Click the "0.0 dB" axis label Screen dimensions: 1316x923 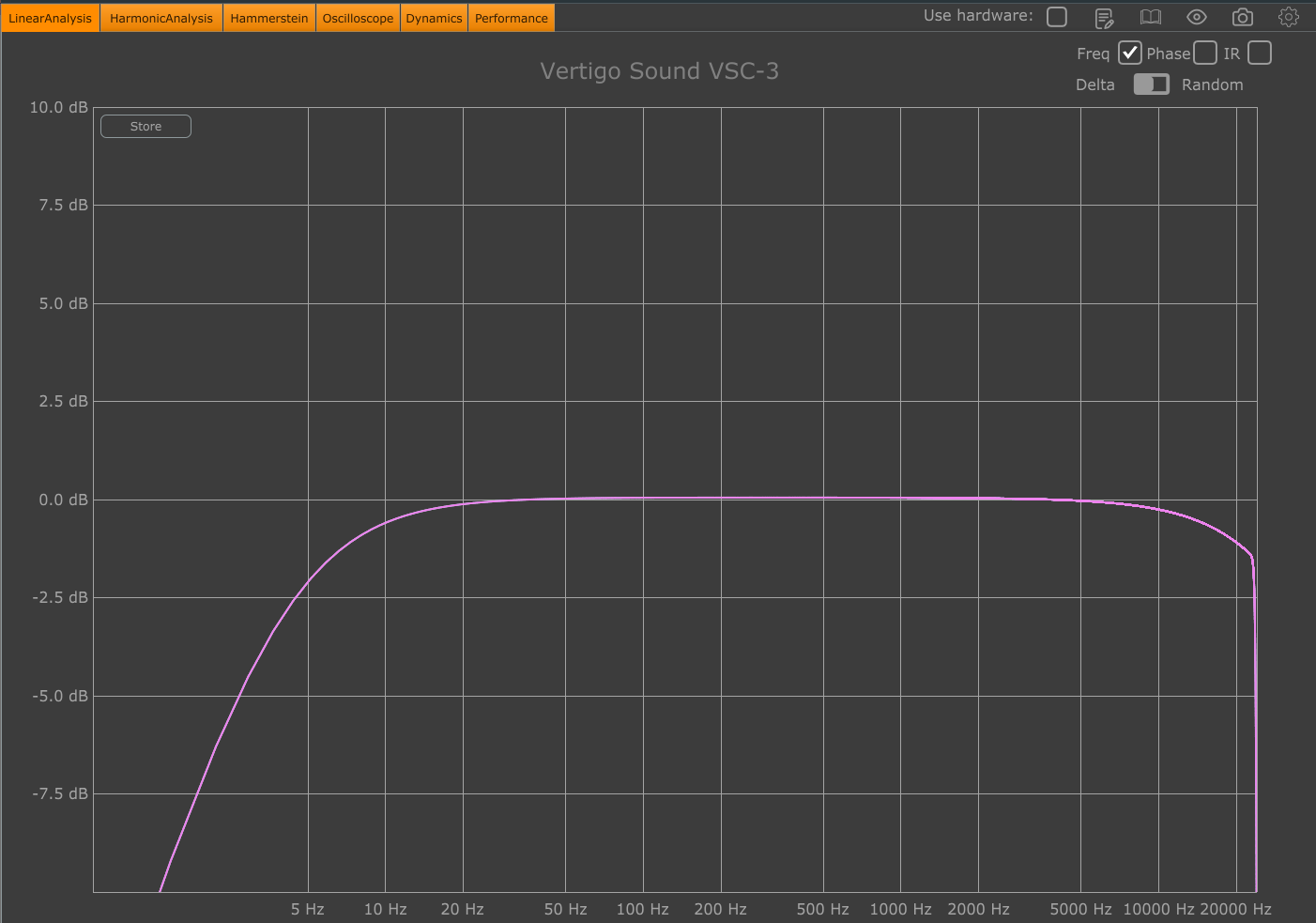coord(64,500)
